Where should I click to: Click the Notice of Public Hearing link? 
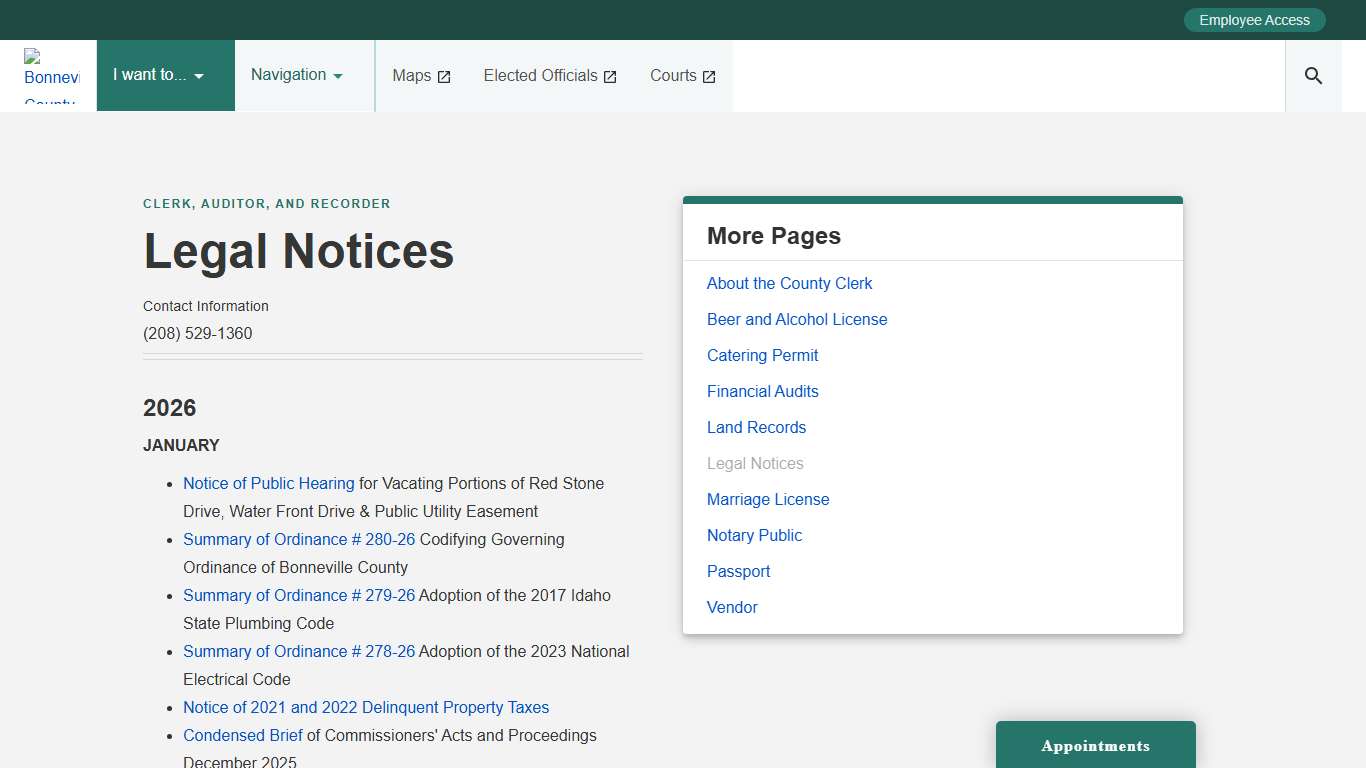(268, 483)
